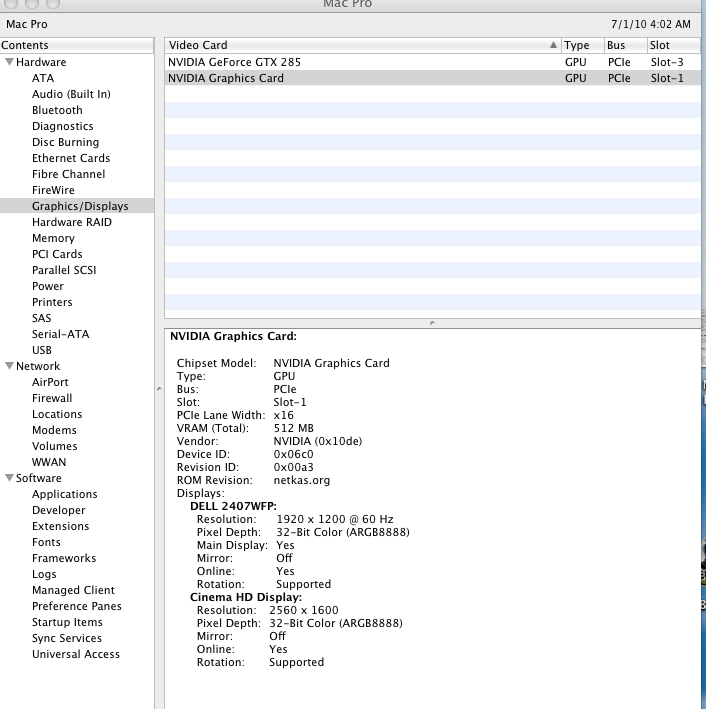Viewport: 706px width, 709px height.
Task: Select Fibre Channel item
Action: click(68, 174)
